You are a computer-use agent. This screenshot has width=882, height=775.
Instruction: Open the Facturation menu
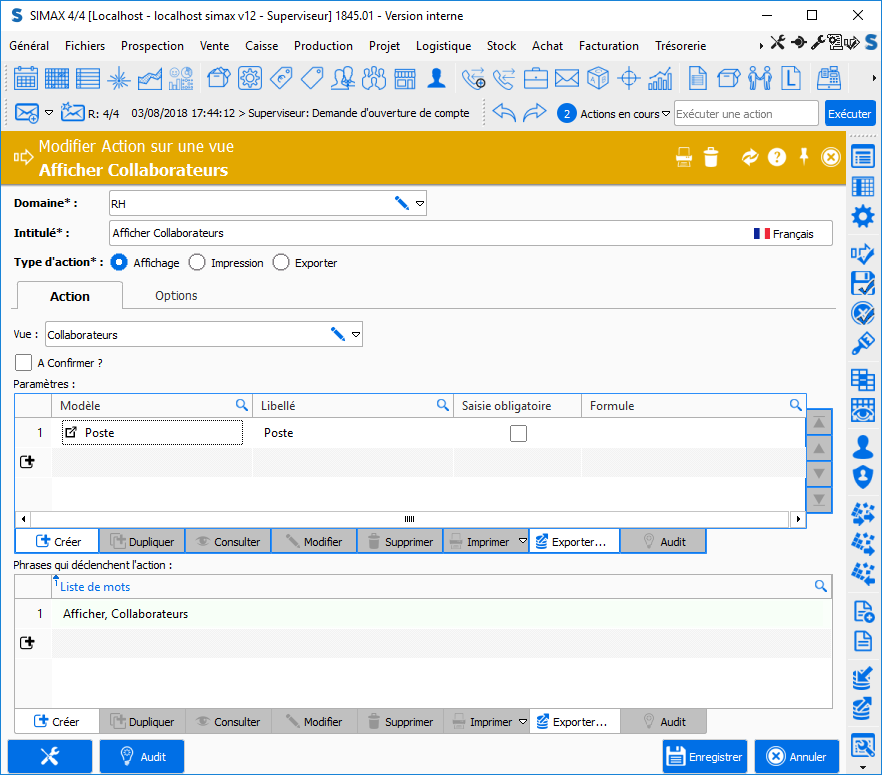[608, 46]
